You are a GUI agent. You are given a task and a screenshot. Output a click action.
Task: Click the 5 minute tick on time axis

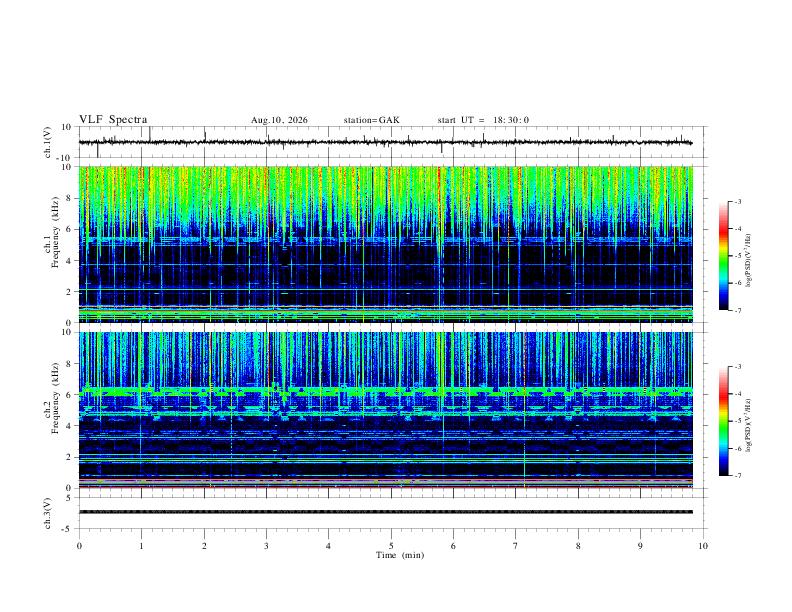click(x=391, y=546)
